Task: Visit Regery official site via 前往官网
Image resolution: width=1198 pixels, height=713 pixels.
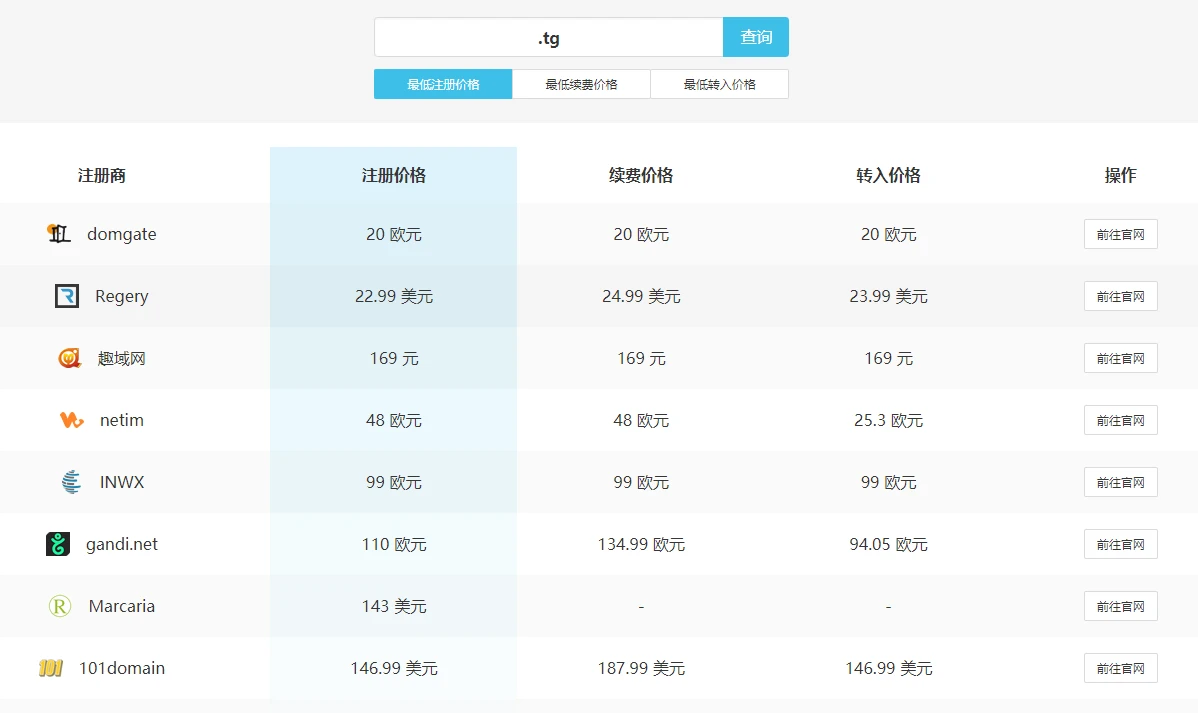Action: [x=1120, y=296]
